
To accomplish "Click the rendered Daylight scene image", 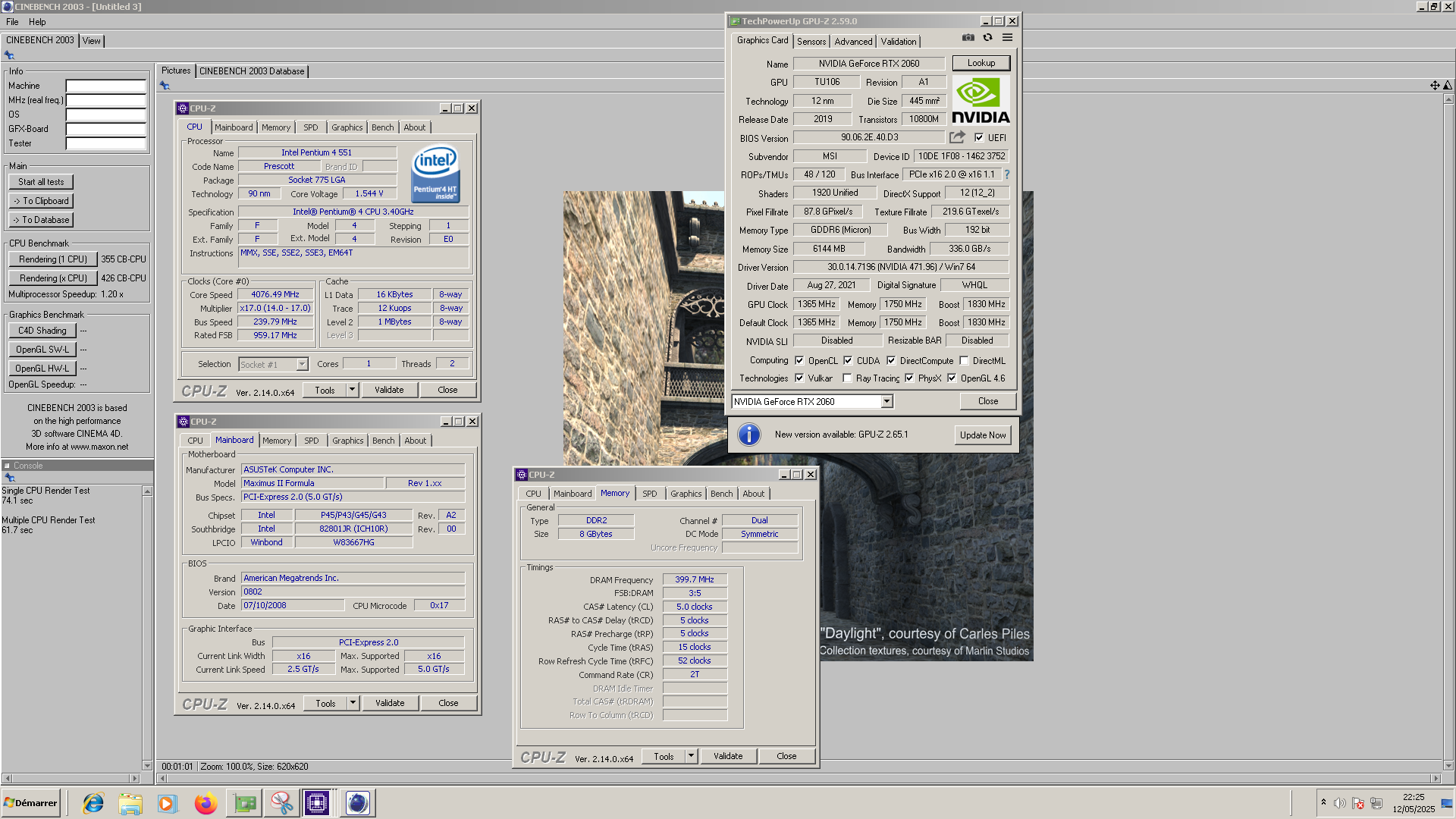I will (798, 425).
